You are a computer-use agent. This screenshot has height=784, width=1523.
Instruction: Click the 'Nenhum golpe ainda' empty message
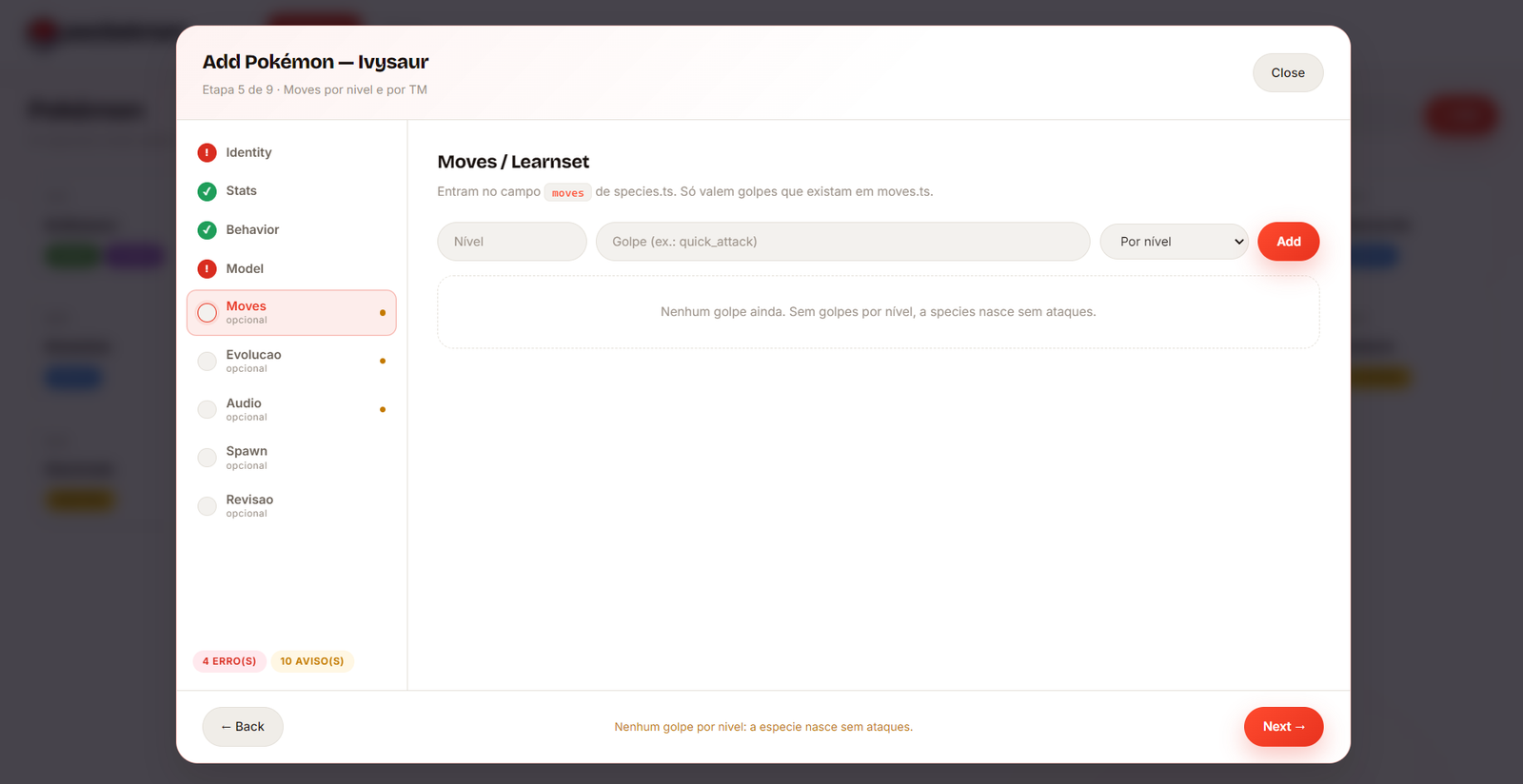point(879,312)
